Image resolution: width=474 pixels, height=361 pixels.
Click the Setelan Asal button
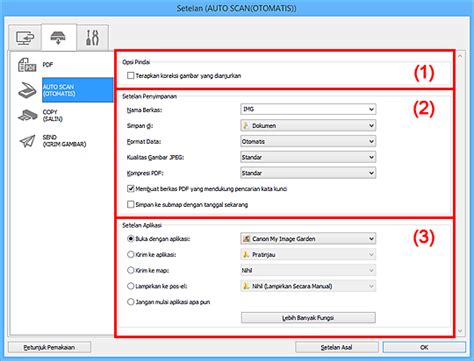(x=336, y=347)
